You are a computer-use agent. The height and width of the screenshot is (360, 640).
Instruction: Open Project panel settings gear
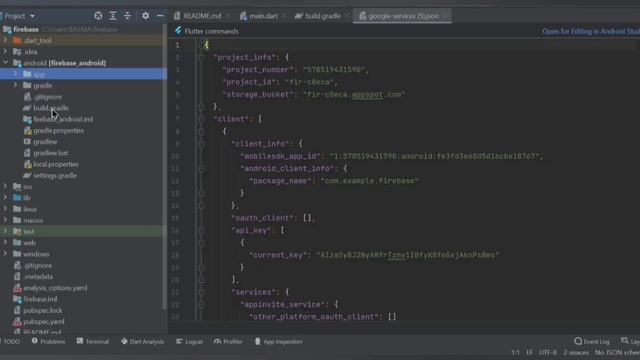(145, 16)
